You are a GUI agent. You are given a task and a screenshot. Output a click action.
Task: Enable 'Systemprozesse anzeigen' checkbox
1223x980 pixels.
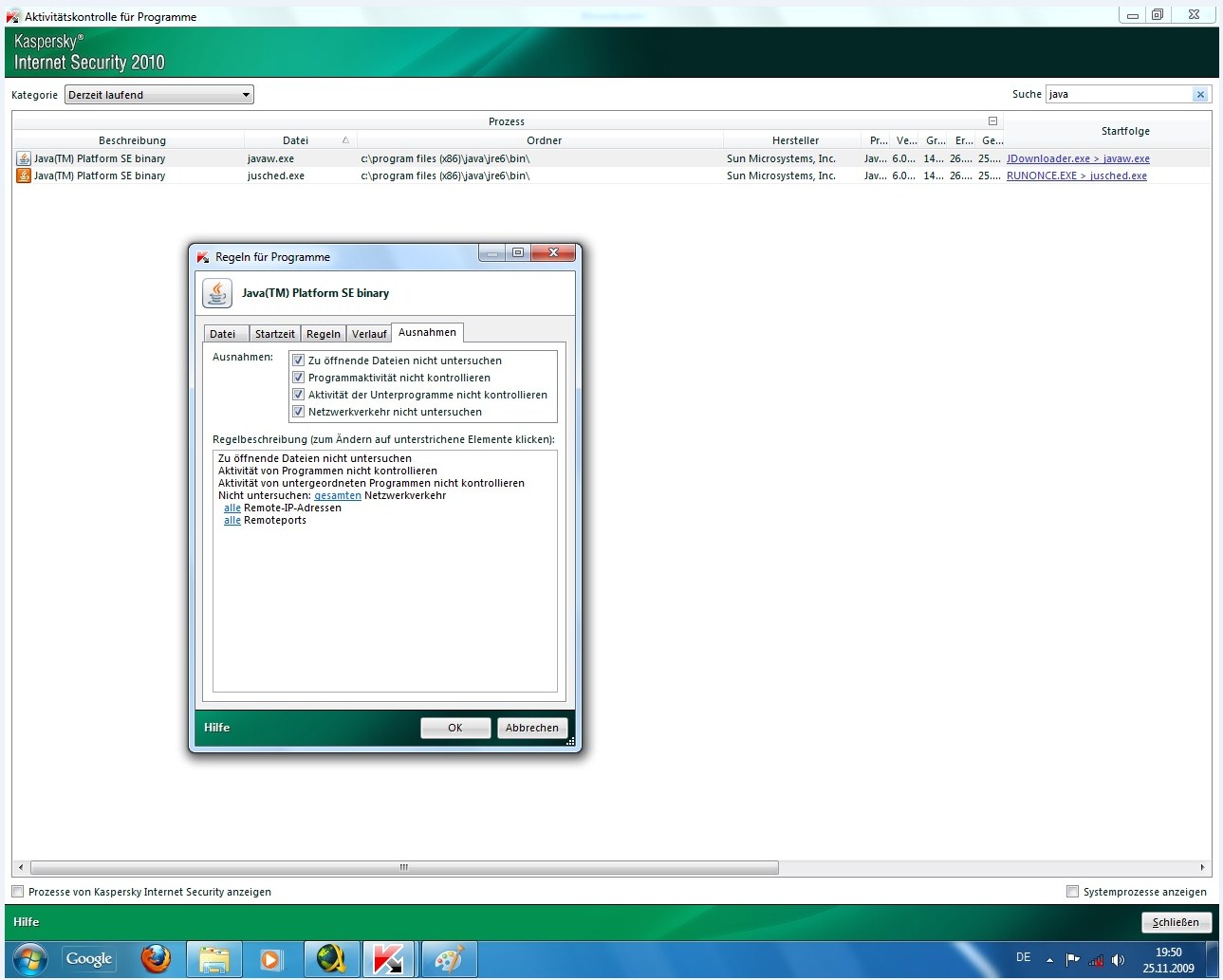pos(1072,892)
